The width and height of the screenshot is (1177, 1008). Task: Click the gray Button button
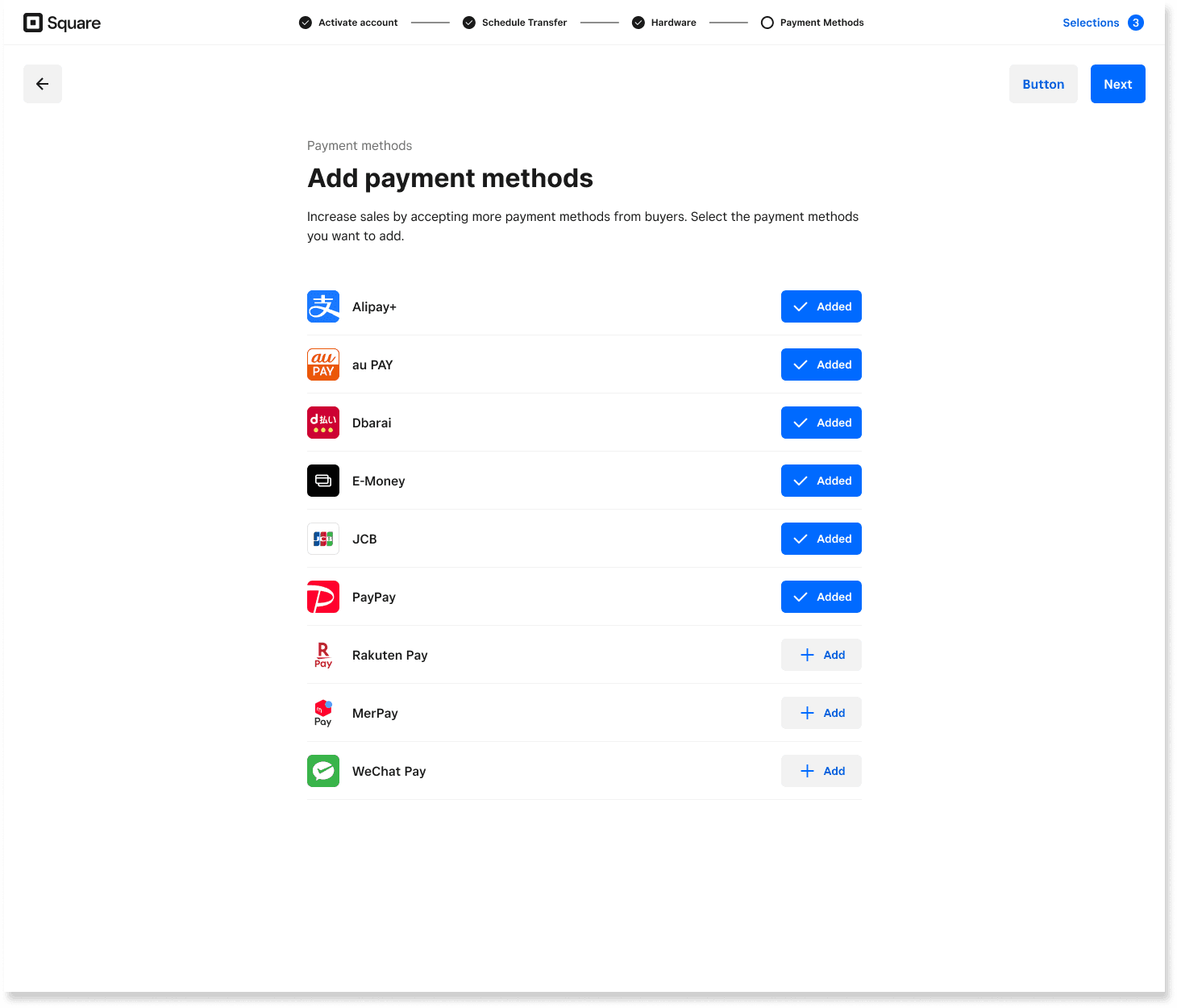point(1043,84)
